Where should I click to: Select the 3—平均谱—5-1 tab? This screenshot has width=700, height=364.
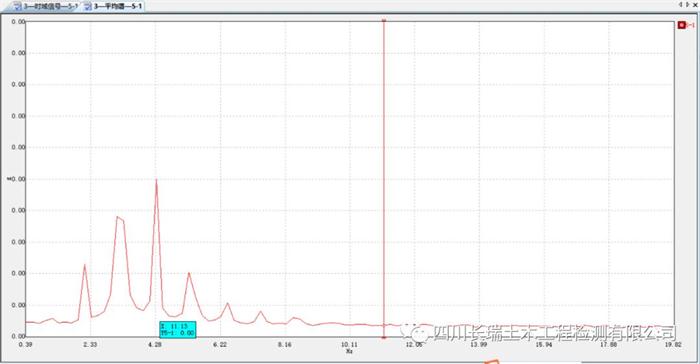tap(114, 6)
